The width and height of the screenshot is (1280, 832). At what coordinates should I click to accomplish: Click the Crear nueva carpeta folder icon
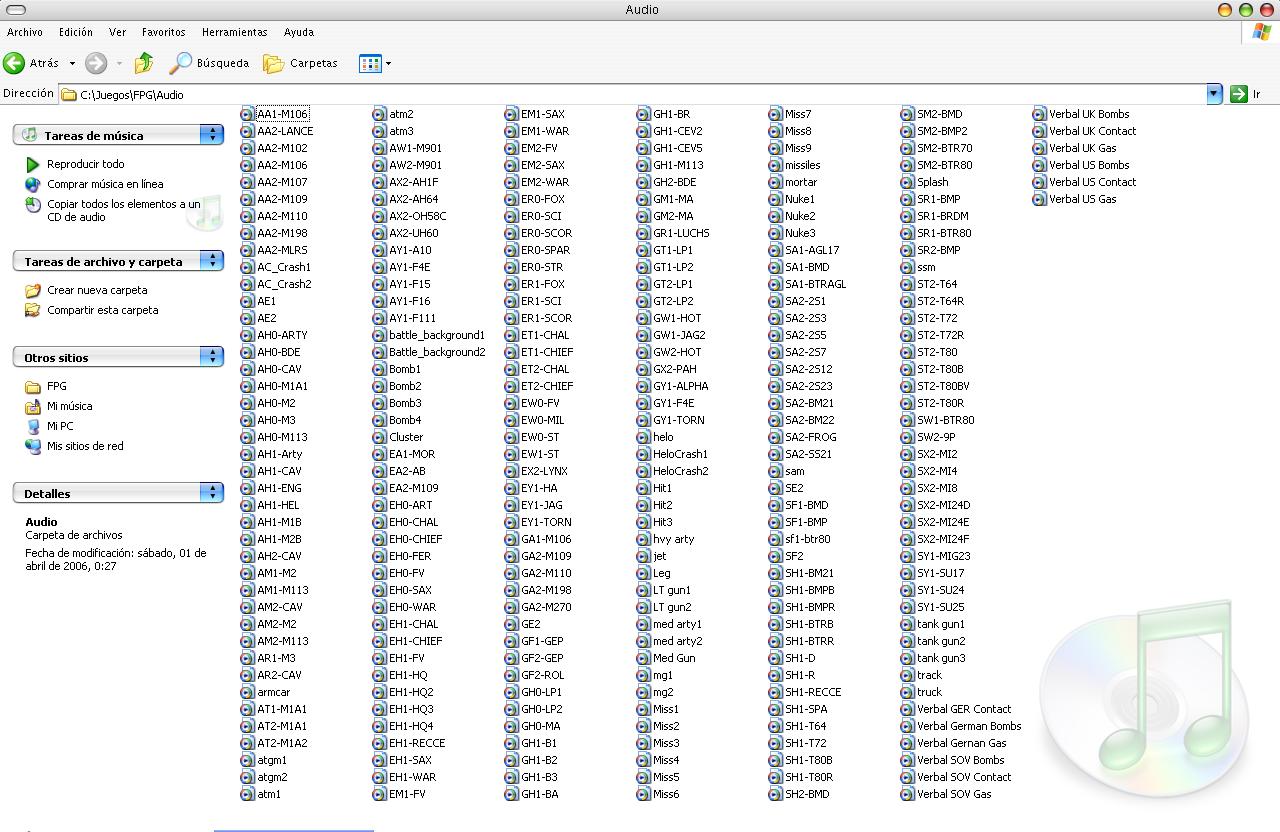33,290
